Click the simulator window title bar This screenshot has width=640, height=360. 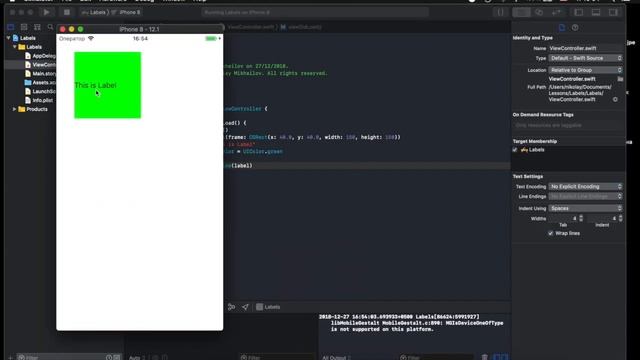point(140,29)
